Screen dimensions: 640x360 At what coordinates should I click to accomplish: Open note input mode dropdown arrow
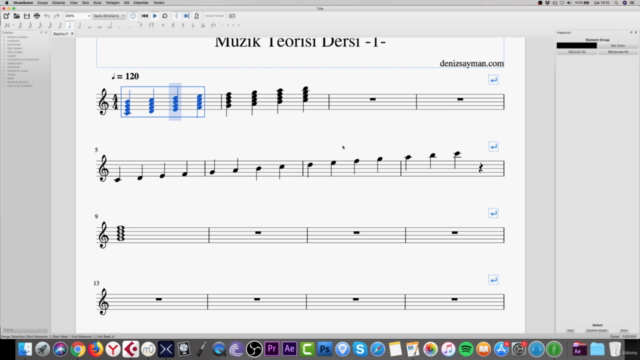pos(13,25)
